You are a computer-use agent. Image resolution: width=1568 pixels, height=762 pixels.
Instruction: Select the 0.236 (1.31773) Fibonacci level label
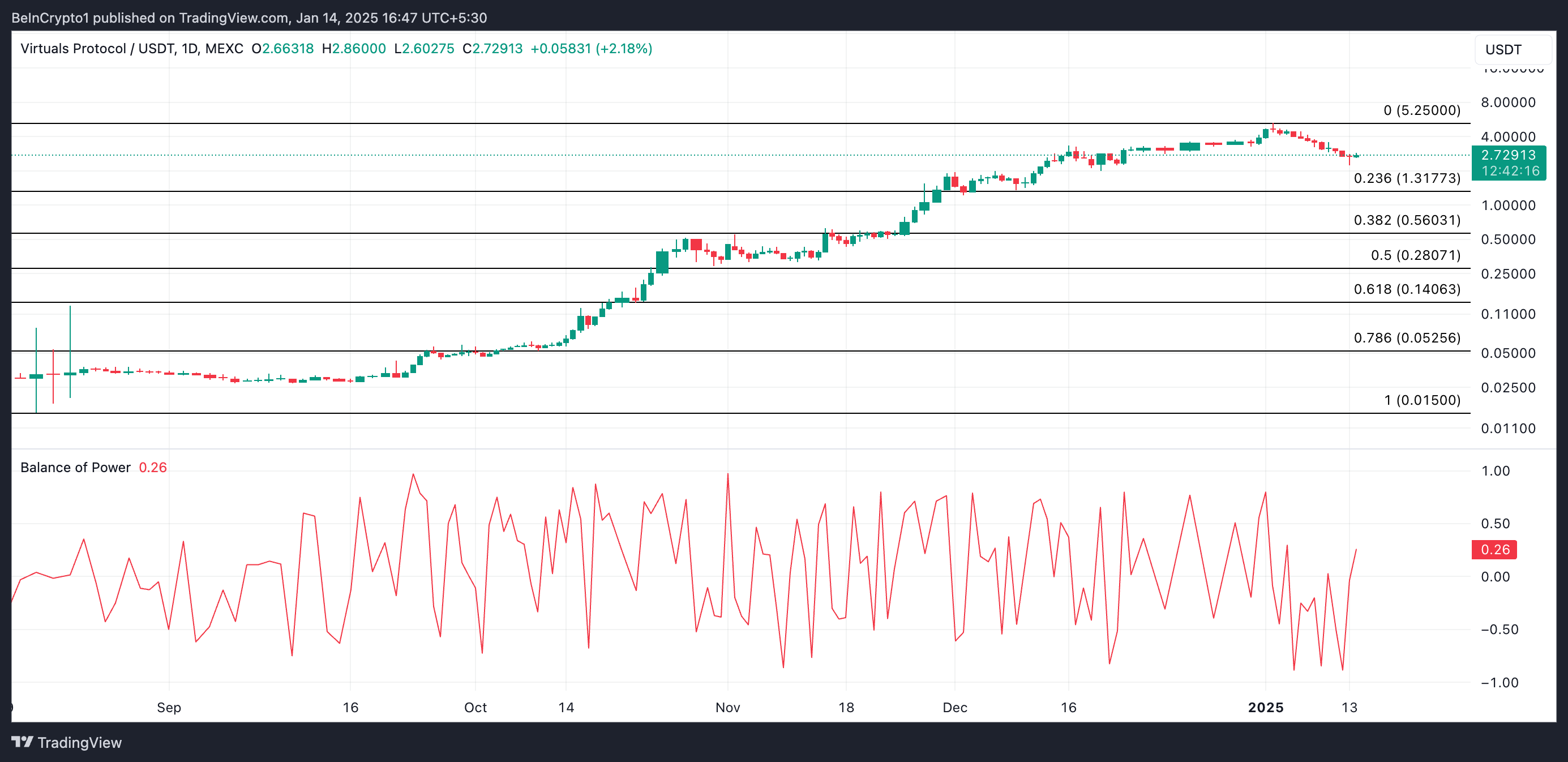pos(1407,178)
